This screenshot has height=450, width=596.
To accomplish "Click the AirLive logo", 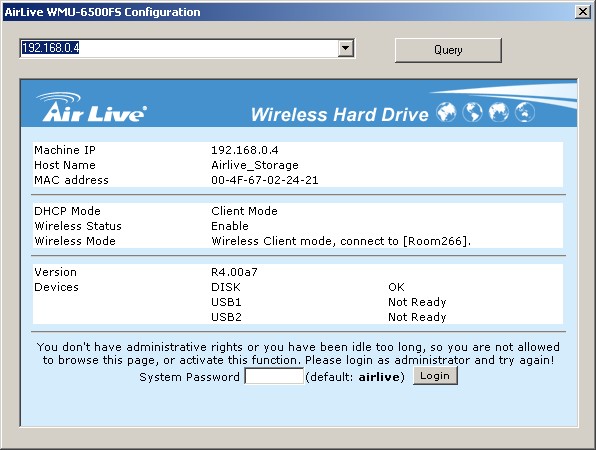I will [92, 108].
